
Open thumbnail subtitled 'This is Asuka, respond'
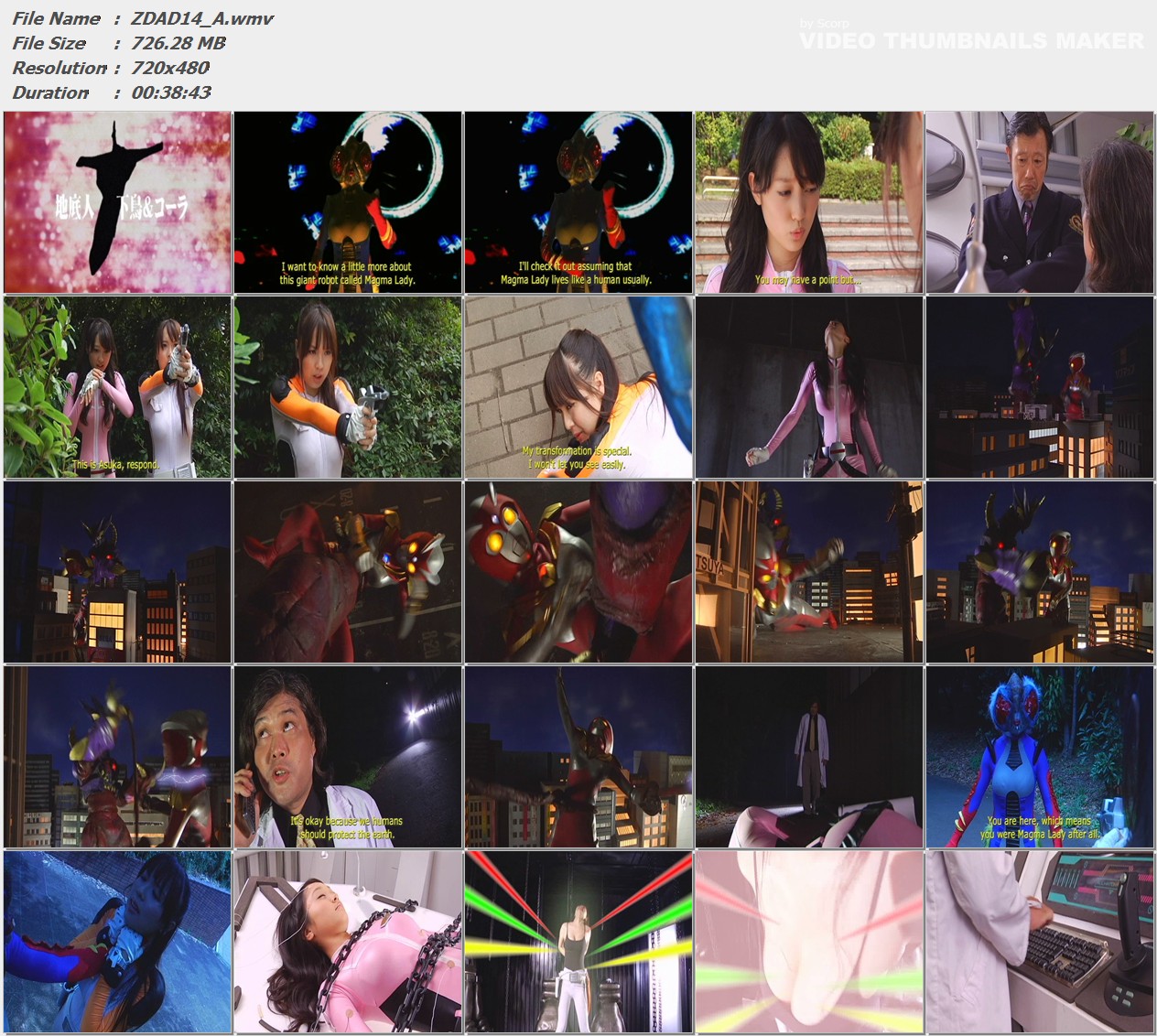pos(117,387)
